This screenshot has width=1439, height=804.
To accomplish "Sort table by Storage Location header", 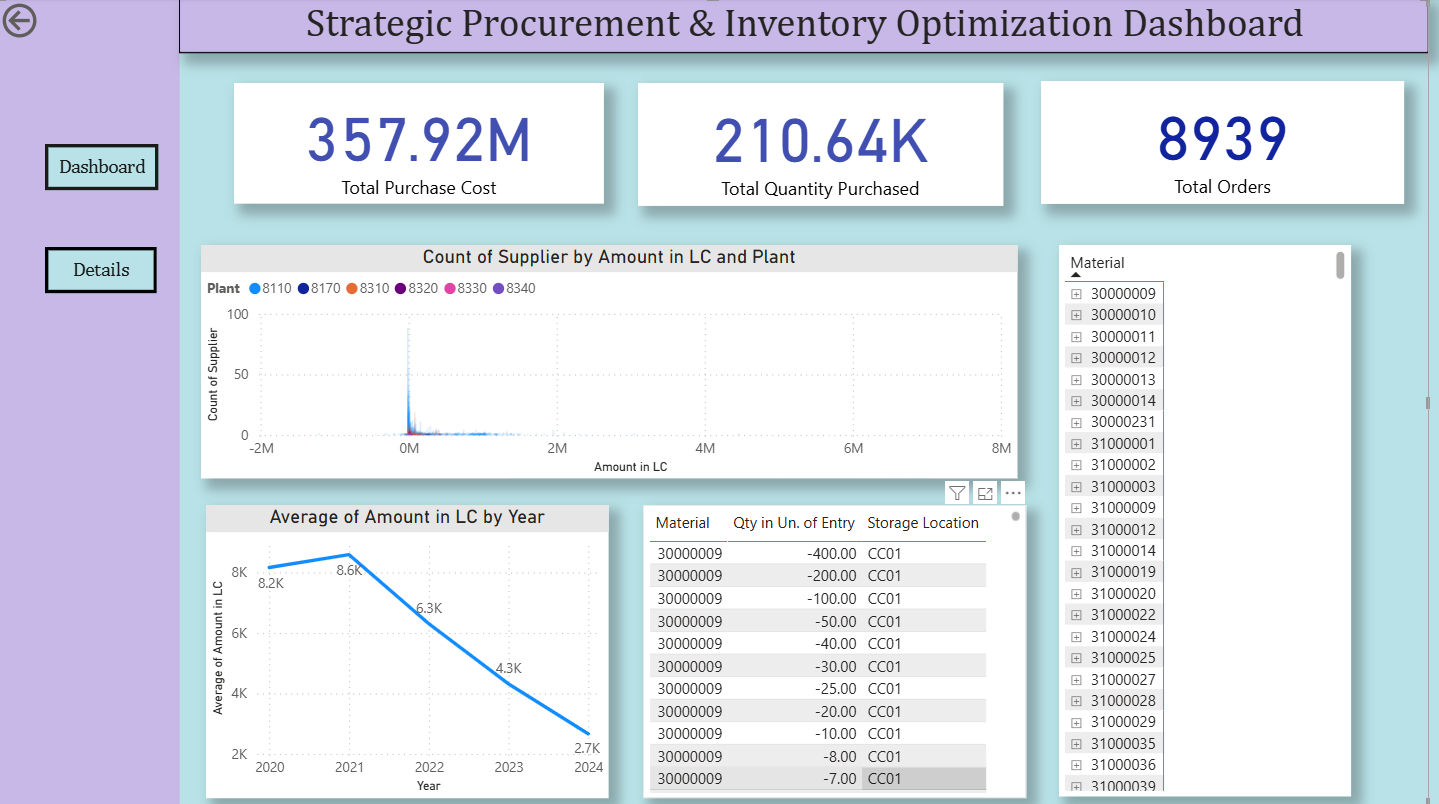I will (923, 523).
